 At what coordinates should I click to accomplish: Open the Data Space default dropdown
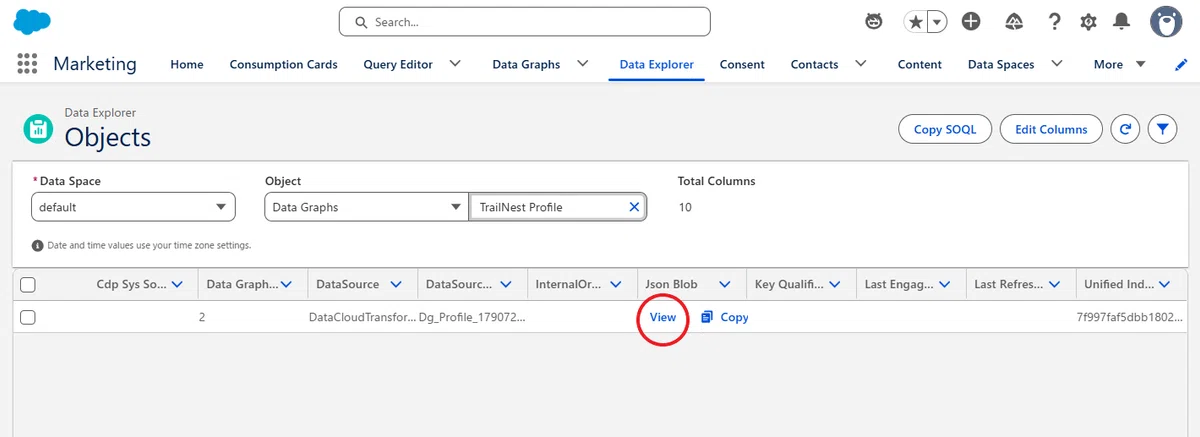tap(133, 207)
